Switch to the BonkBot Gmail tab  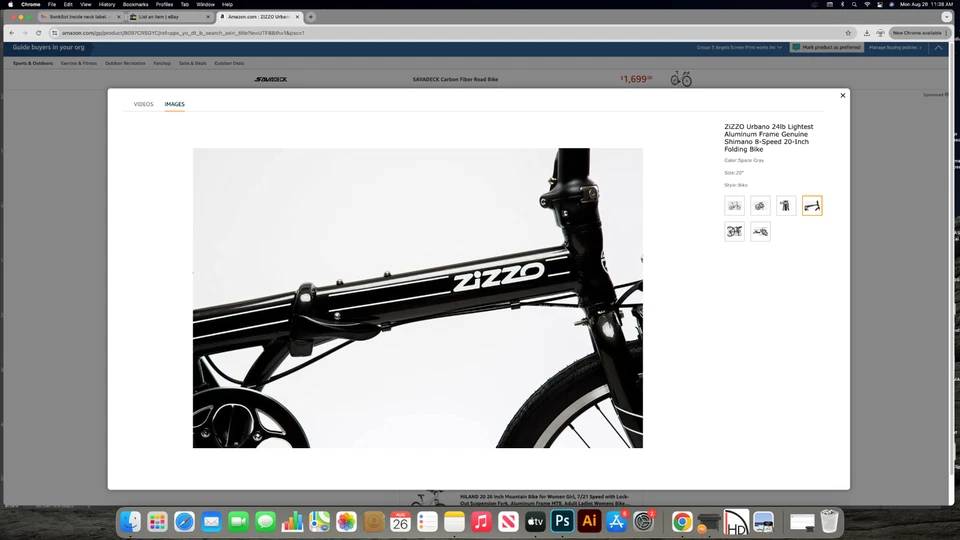(x=78, y=17)
